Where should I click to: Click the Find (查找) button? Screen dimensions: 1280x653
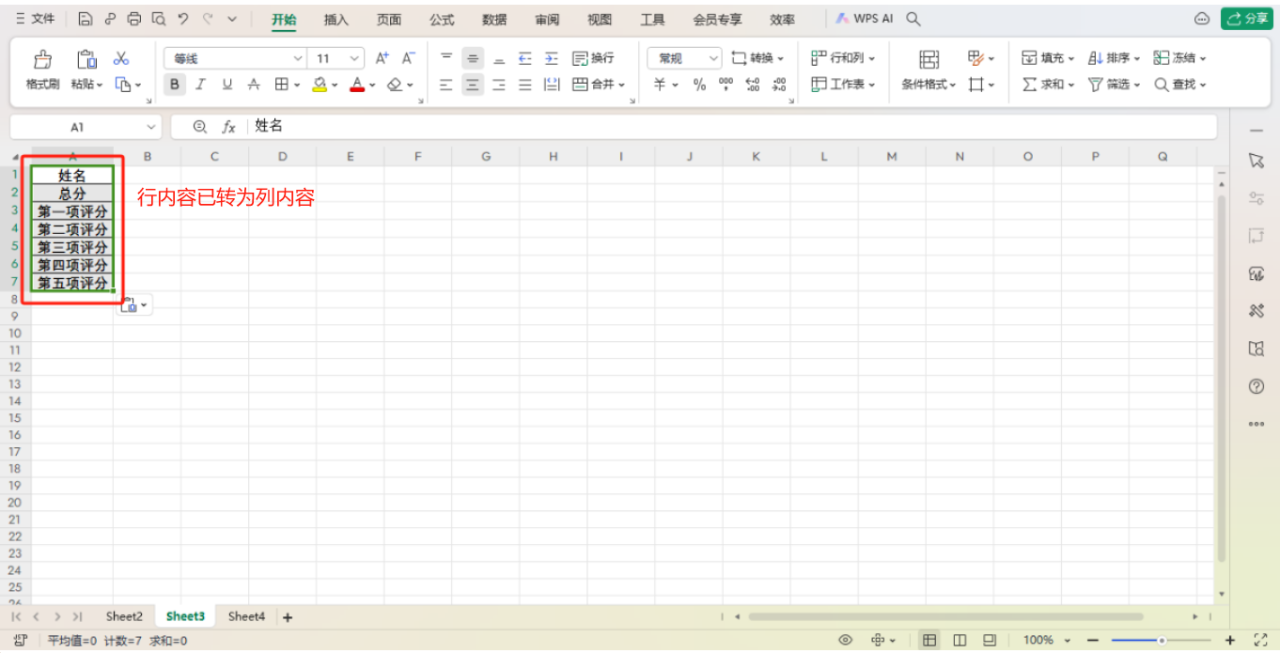pos(1180,85)
